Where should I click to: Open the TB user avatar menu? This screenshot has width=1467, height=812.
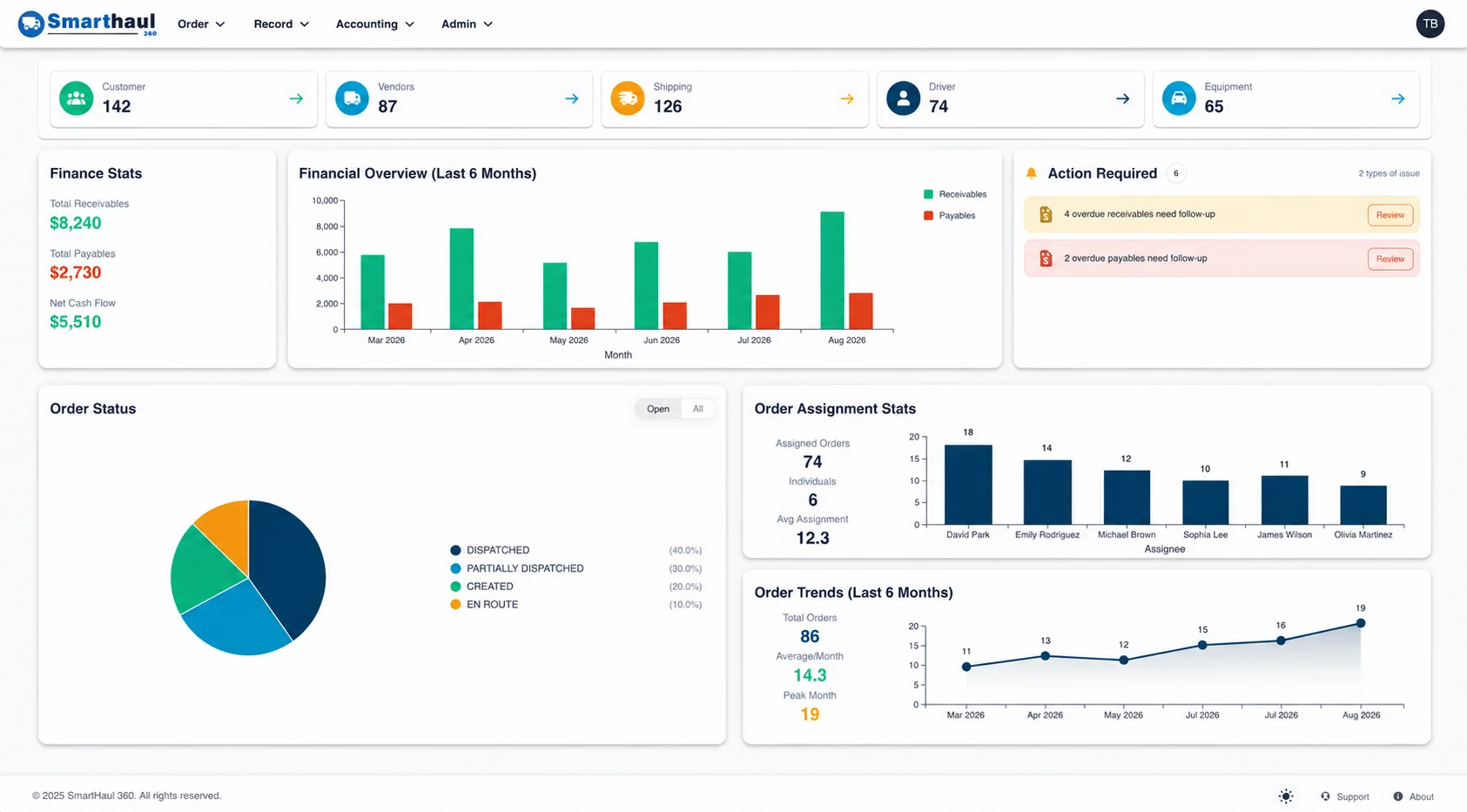pos(1430,23)
